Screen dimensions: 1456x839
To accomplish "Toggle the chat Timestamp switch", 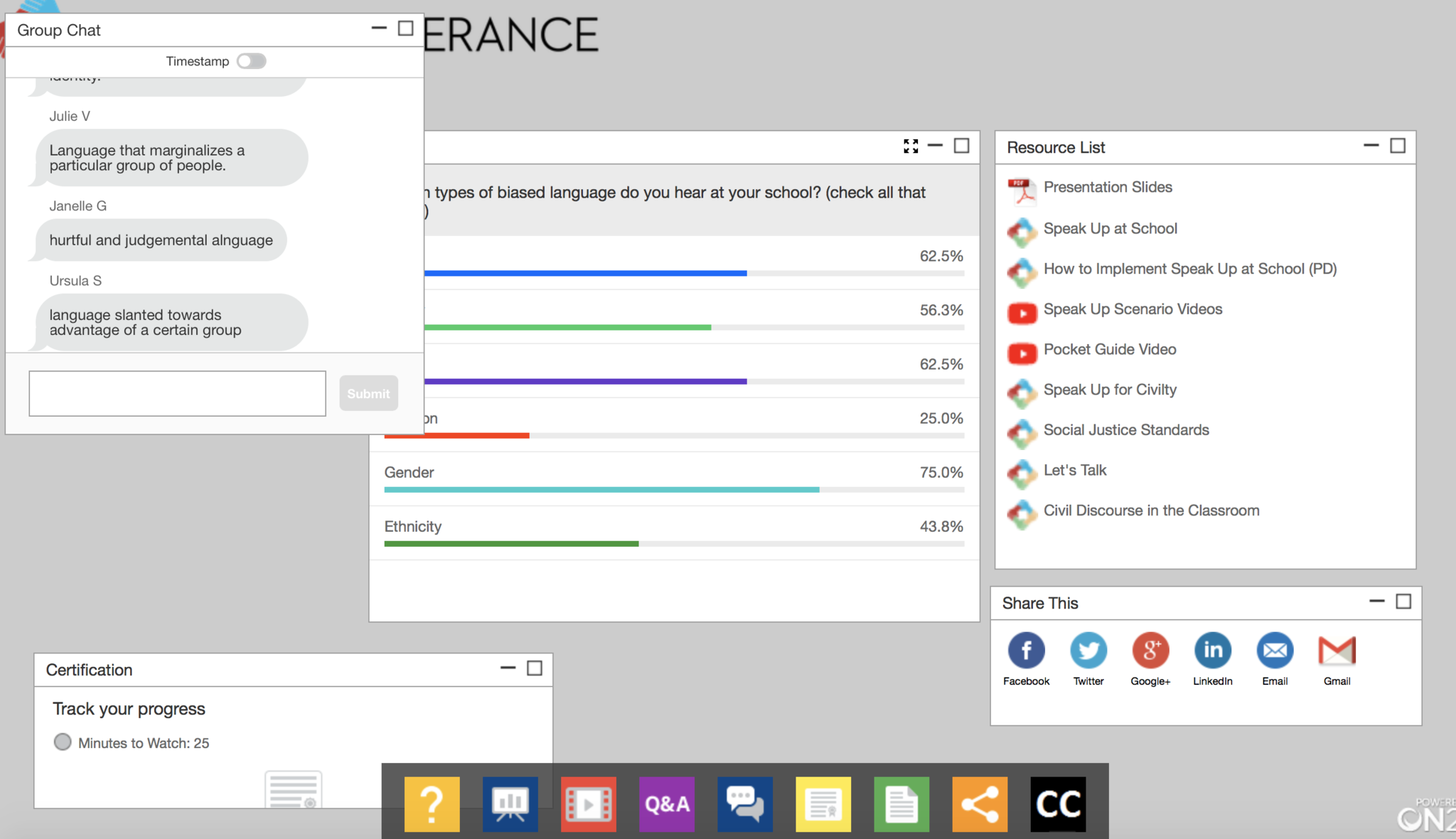I will click(x=252, y=61).
